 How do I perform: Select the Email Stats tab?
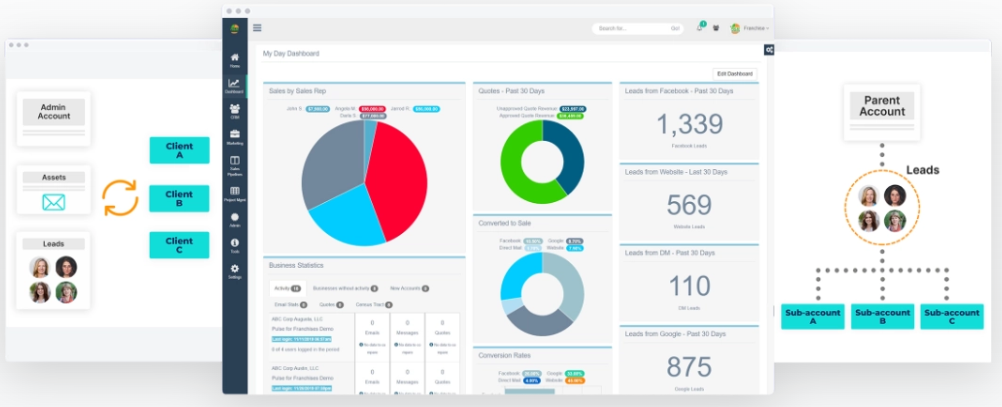click(291, 305)
